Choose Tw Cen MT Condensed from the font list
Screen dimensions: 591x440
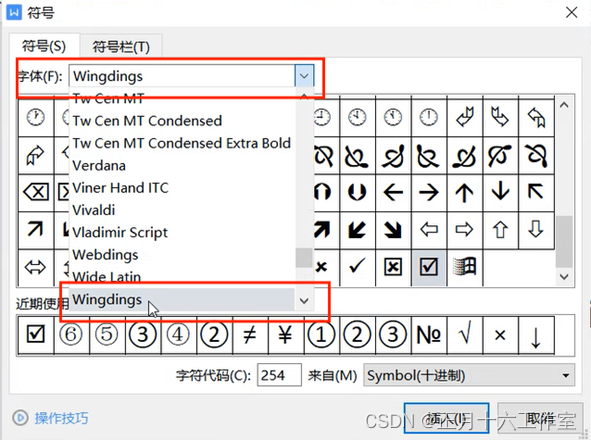[x=183, y=121]
